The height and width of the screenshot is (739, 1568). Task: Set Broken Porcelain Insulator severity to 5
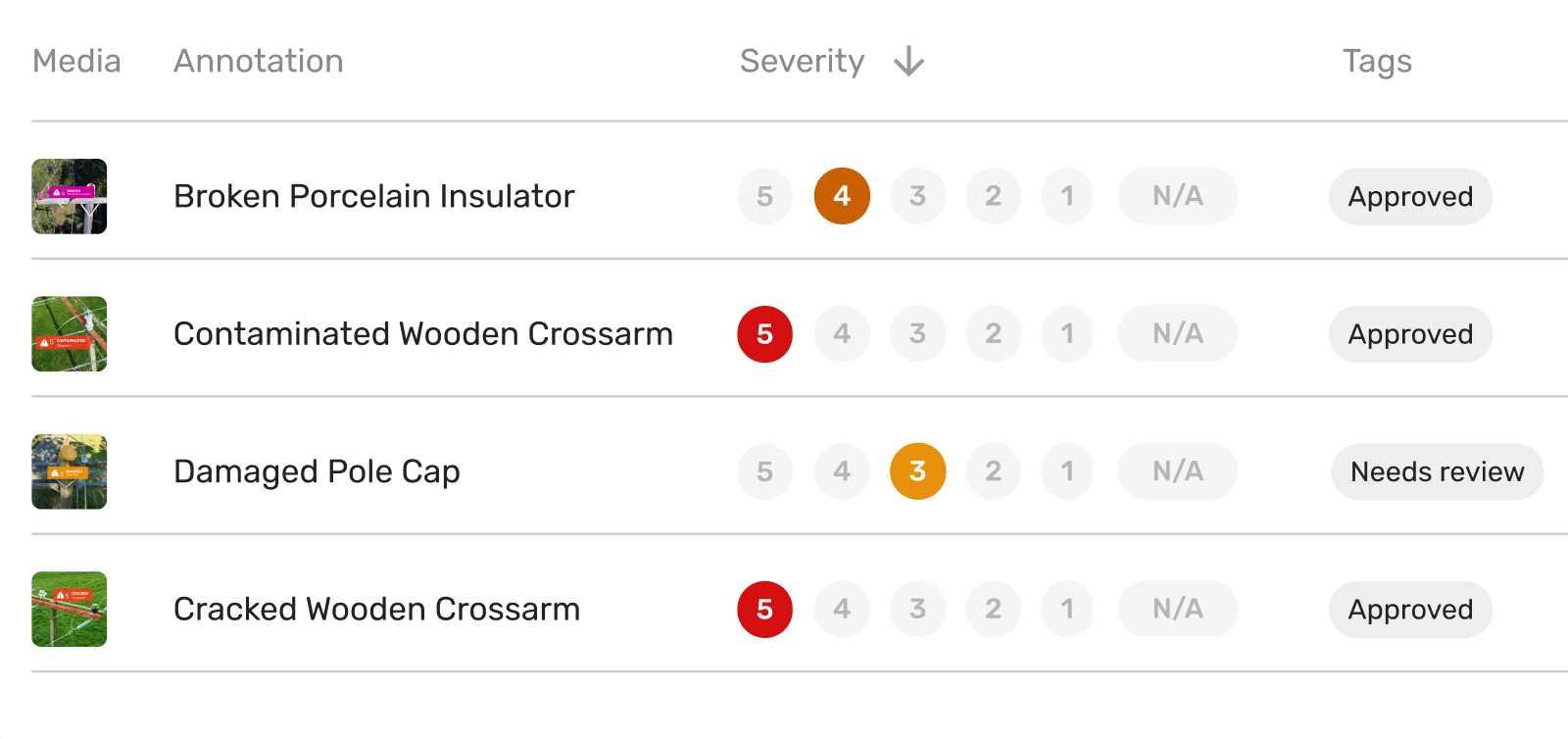[764, 196]
